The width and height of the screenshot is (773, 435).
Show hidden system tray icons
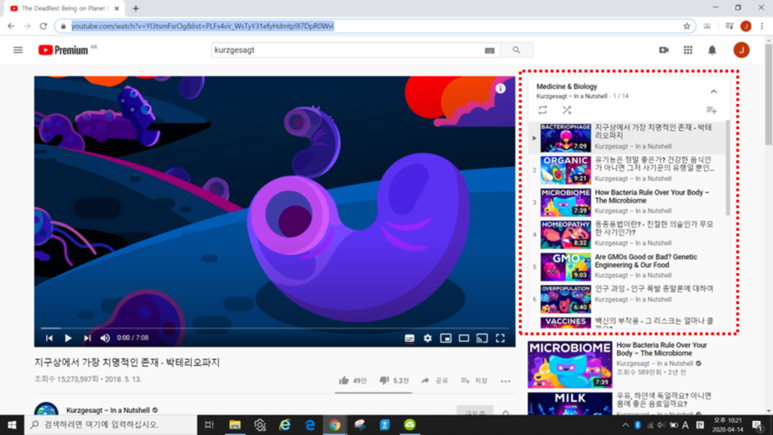coord(625,425)
